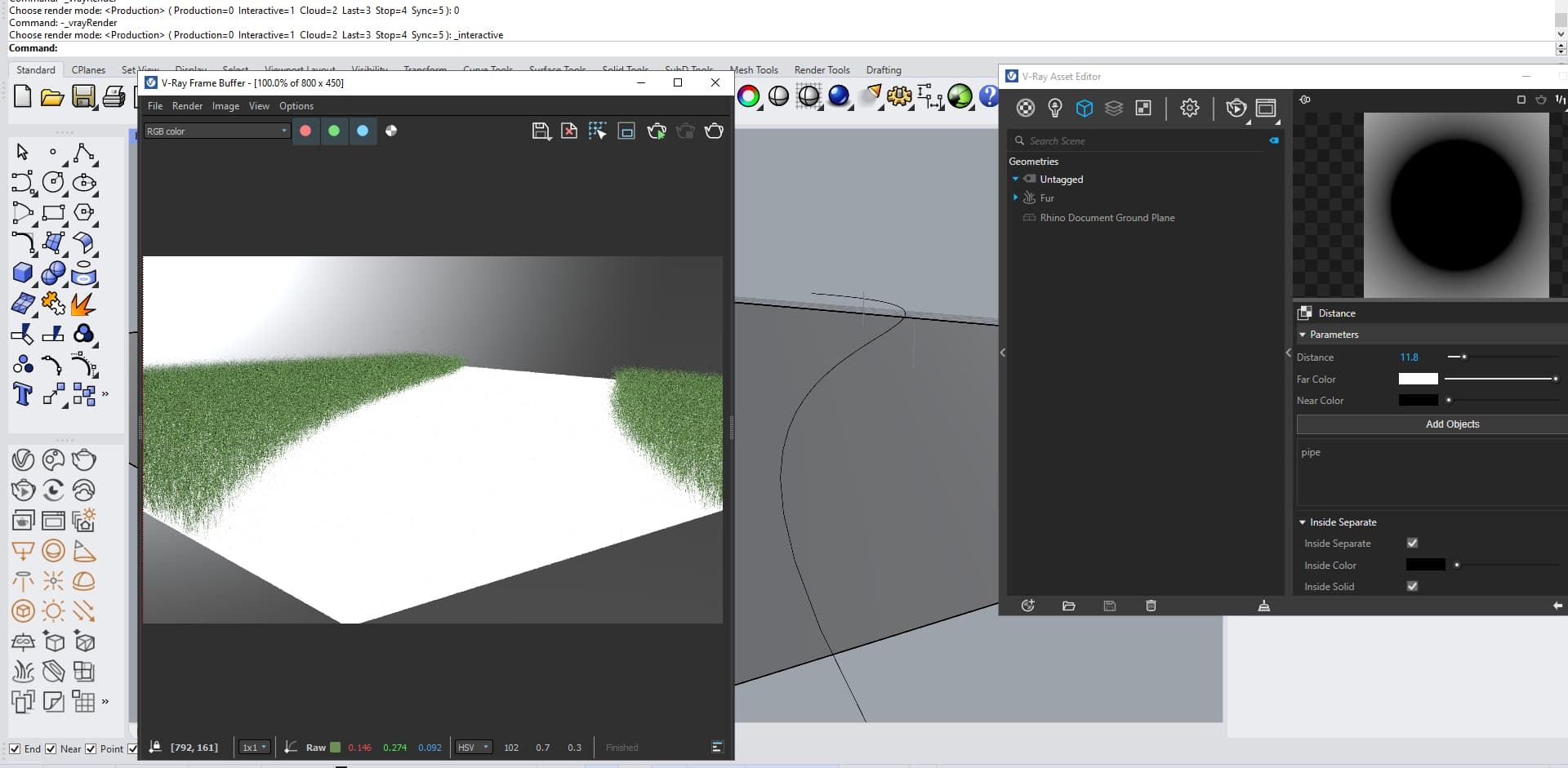Select the circle tool in the Rhino sidebar

click(53, 181)
